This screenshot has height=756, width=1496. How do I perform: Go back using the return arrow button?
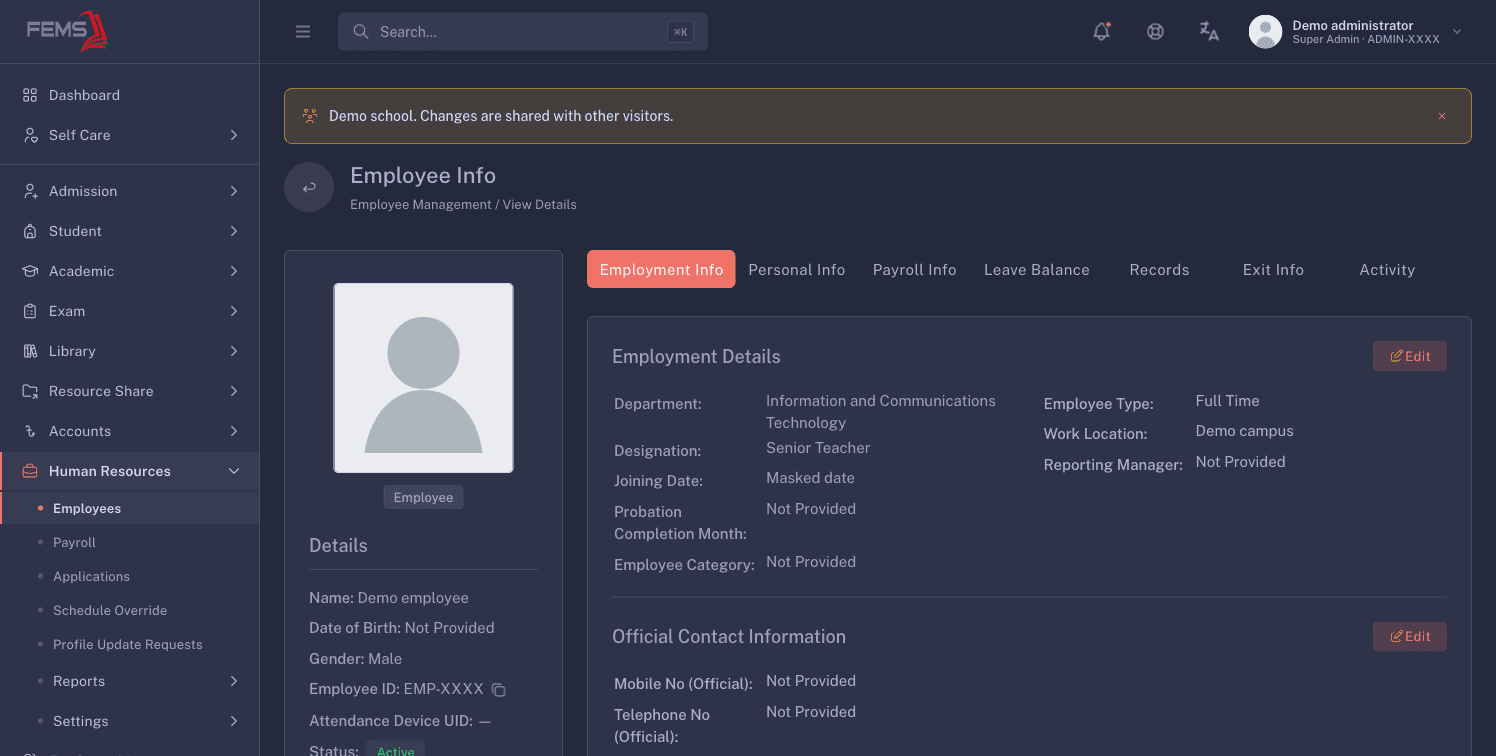309,187
